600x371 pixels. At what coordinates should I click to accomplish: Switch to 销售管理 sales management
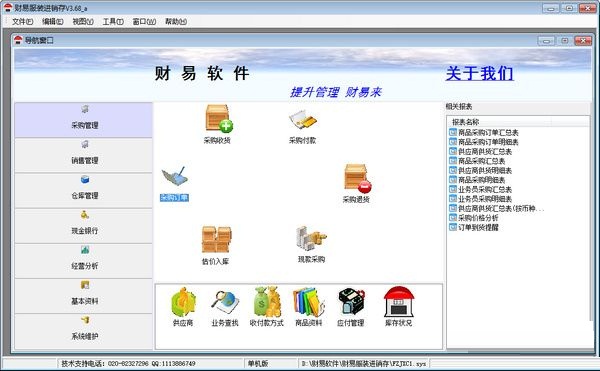click(84, 155)
